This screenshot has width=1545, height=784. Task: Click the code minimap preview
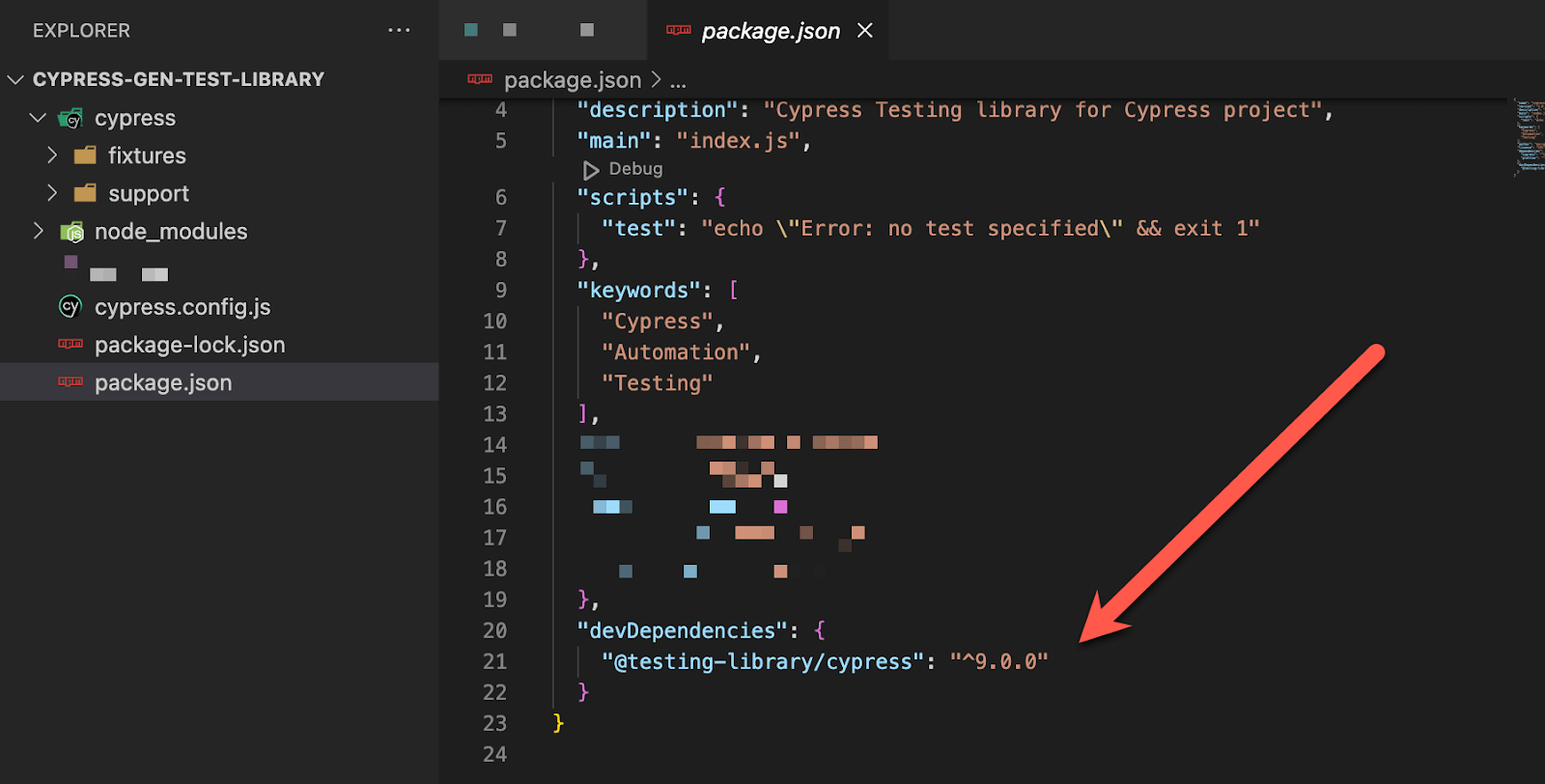[x=1528, y=135]
